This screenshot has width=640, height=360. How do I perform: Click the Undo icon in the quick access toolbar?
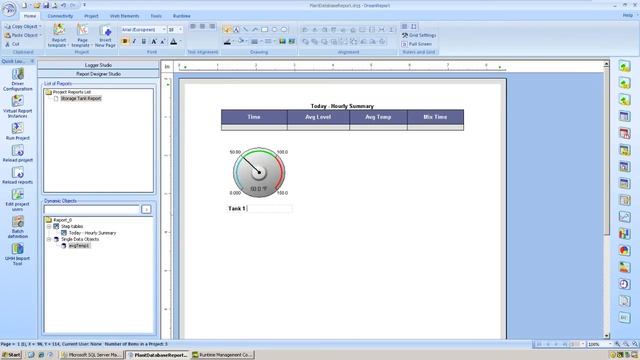click(x=64, y=5)
